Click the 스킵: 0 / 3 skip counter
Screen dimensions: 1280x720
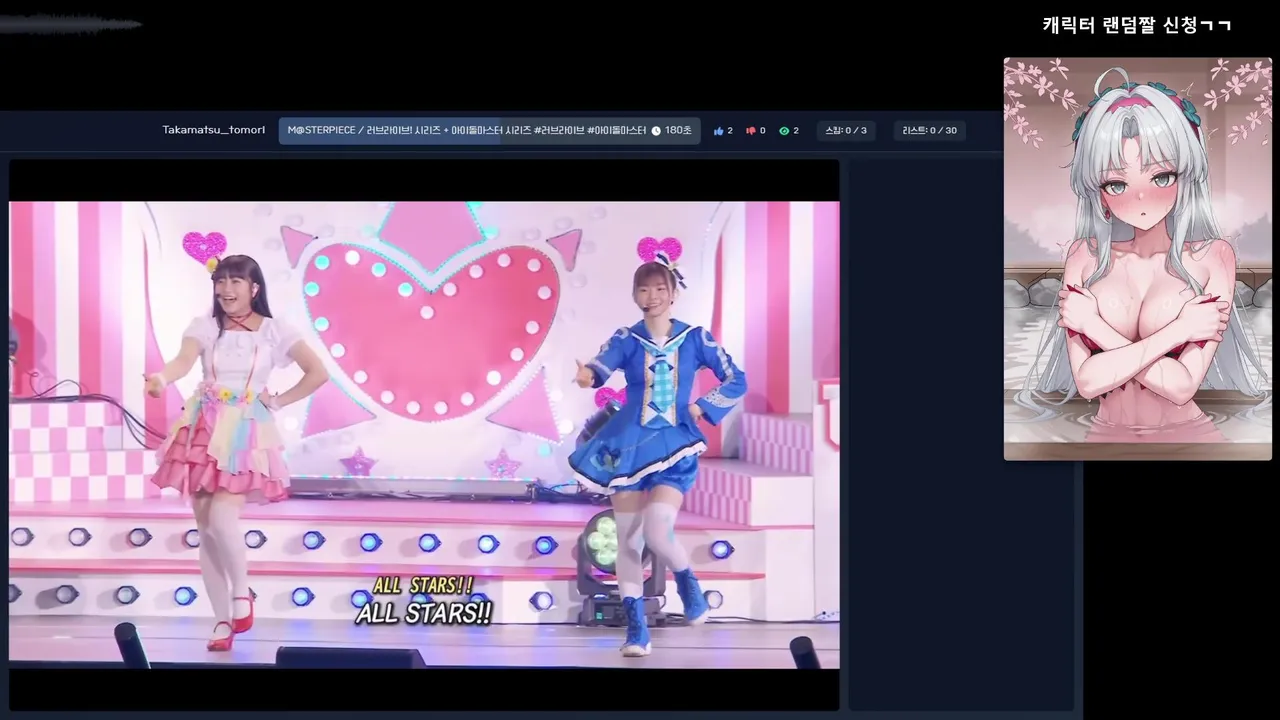pos(846,131)
